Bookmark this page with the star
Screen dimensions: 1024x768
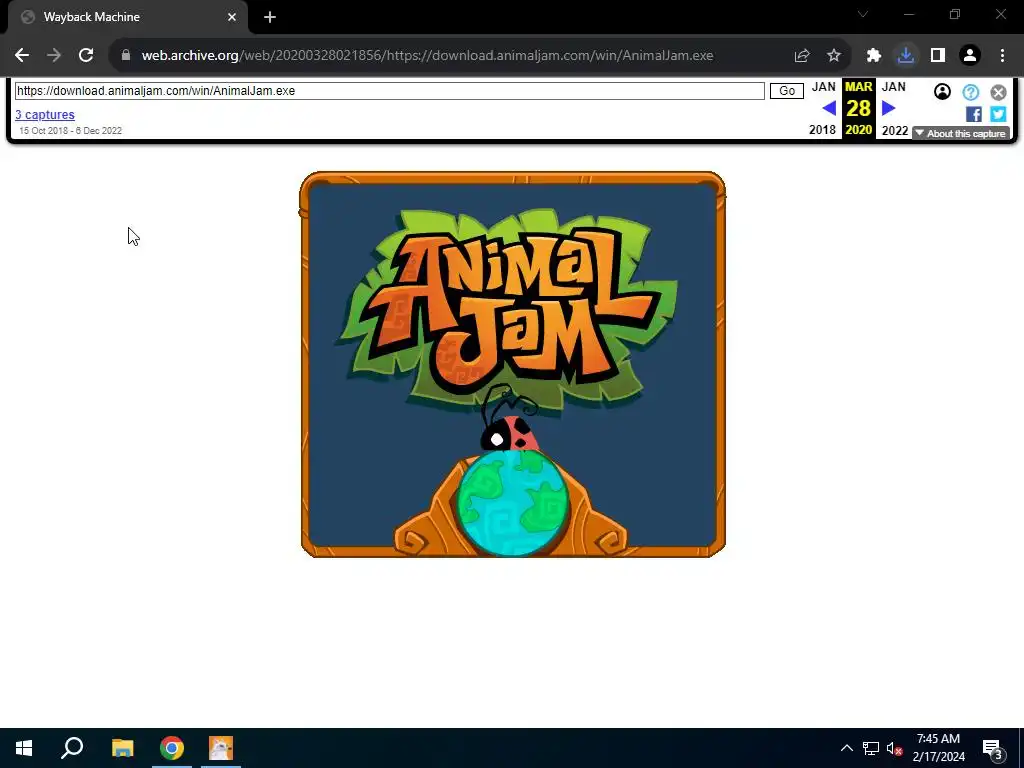point(834,56)
